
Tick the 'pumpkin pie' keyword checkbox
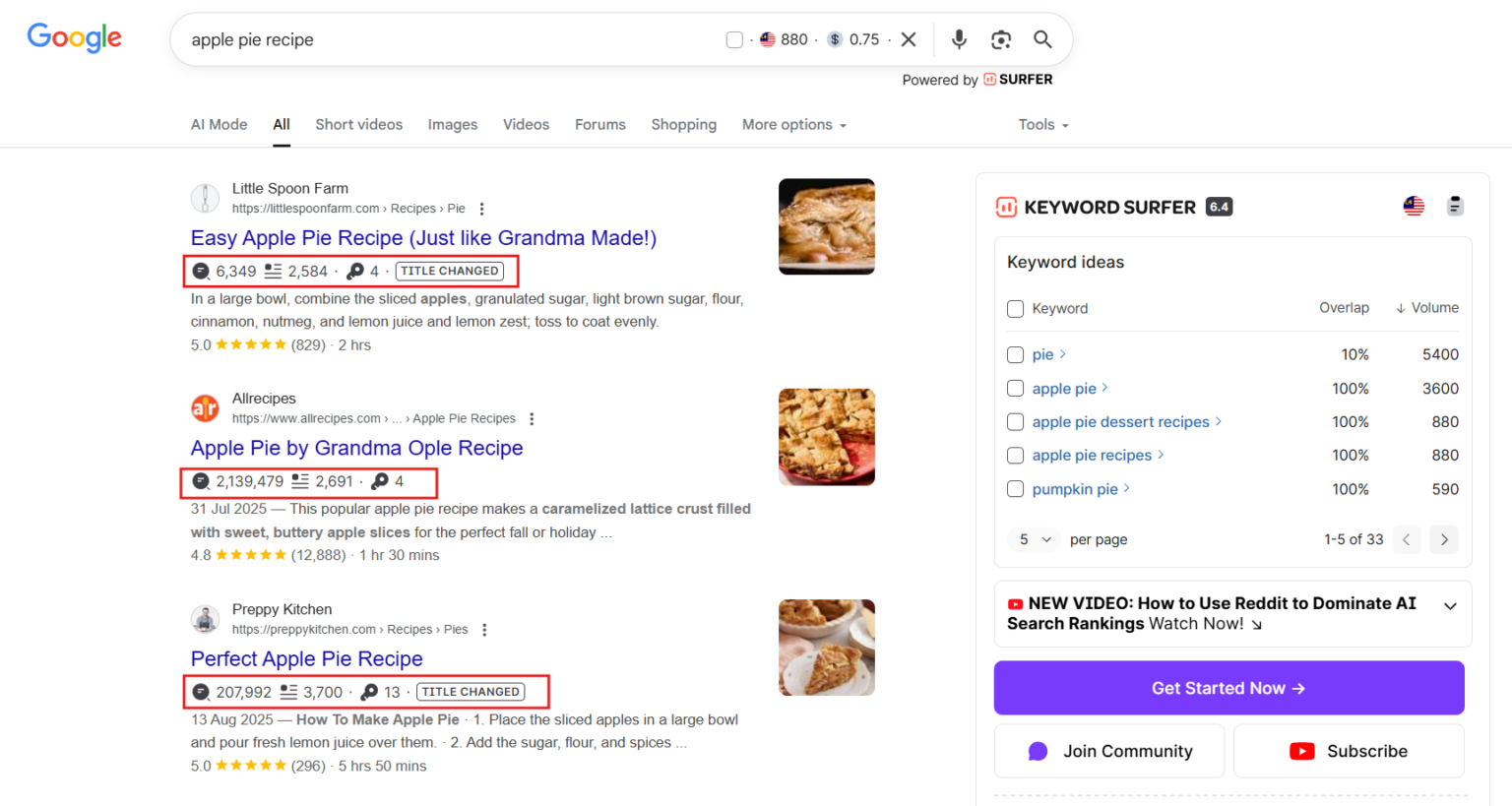1016,489
